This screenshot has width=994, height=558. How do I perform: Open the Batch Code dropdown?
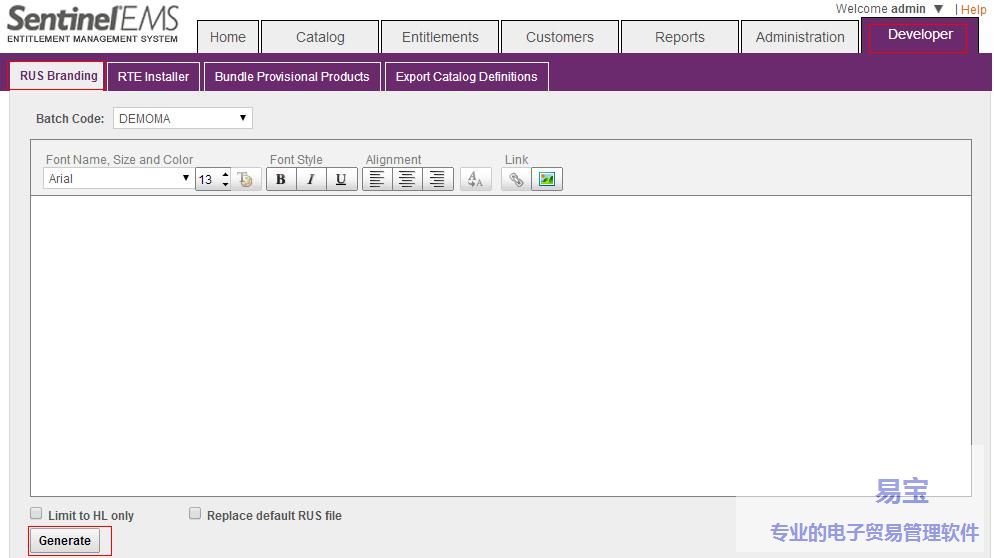click(x=182, y=118)
